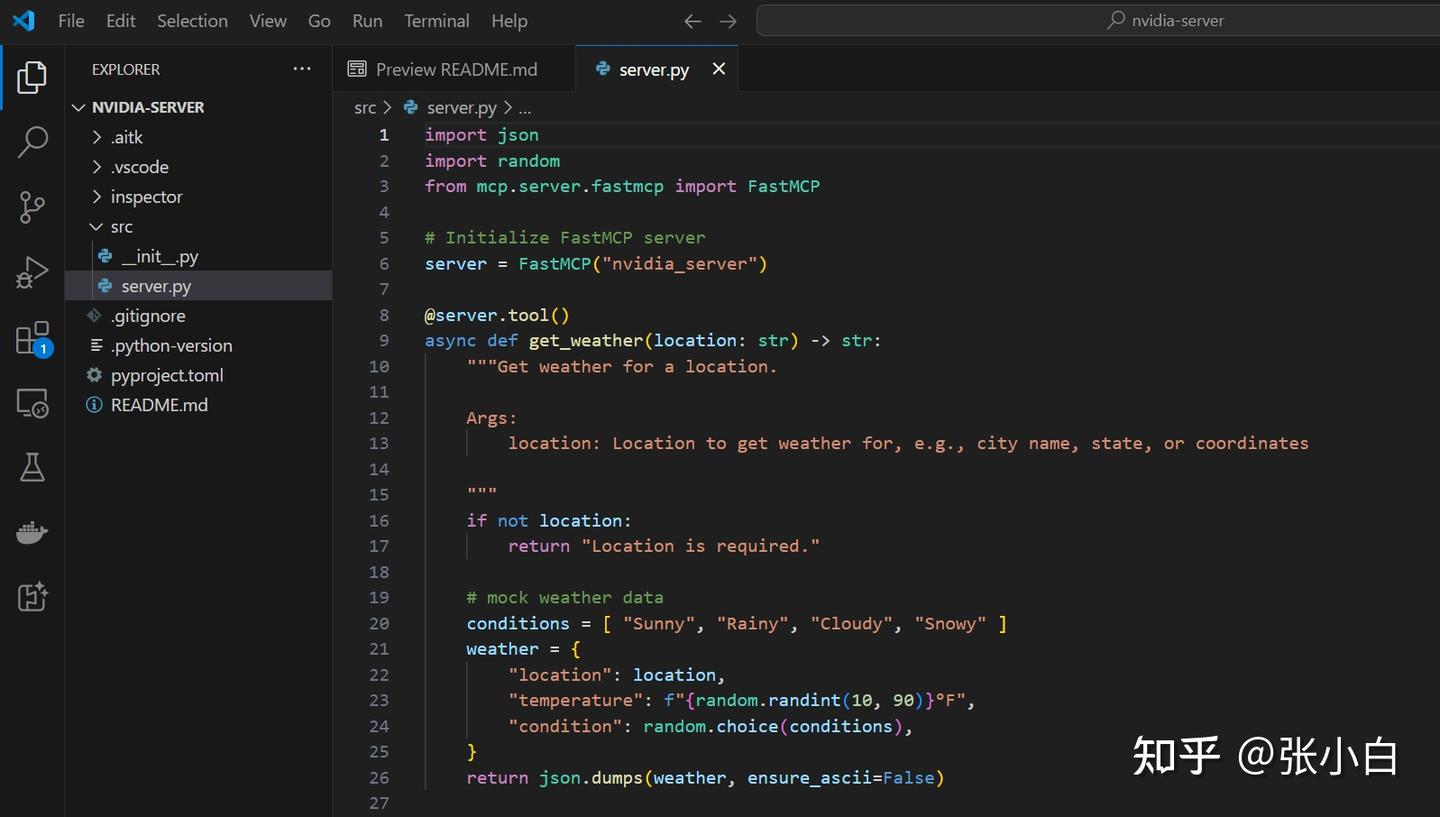
Task: Open the AI Toolkit view
Action: click(32, 597)
